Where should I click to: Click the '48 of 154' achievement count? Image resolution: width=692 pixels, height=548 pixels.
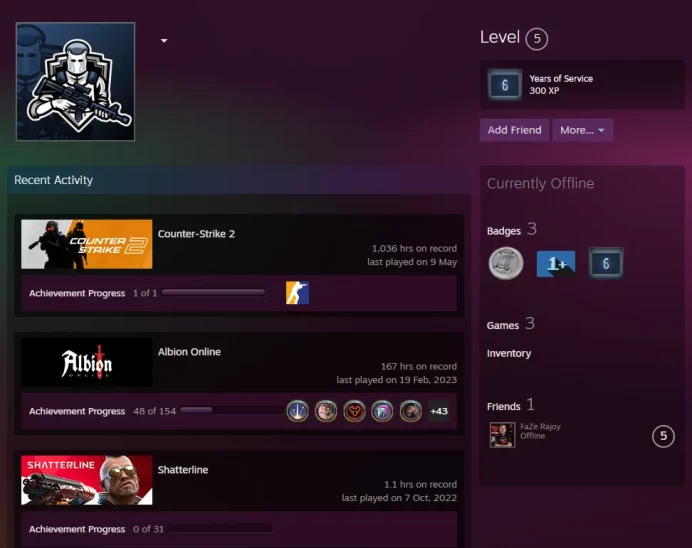[x=154, y=411]
